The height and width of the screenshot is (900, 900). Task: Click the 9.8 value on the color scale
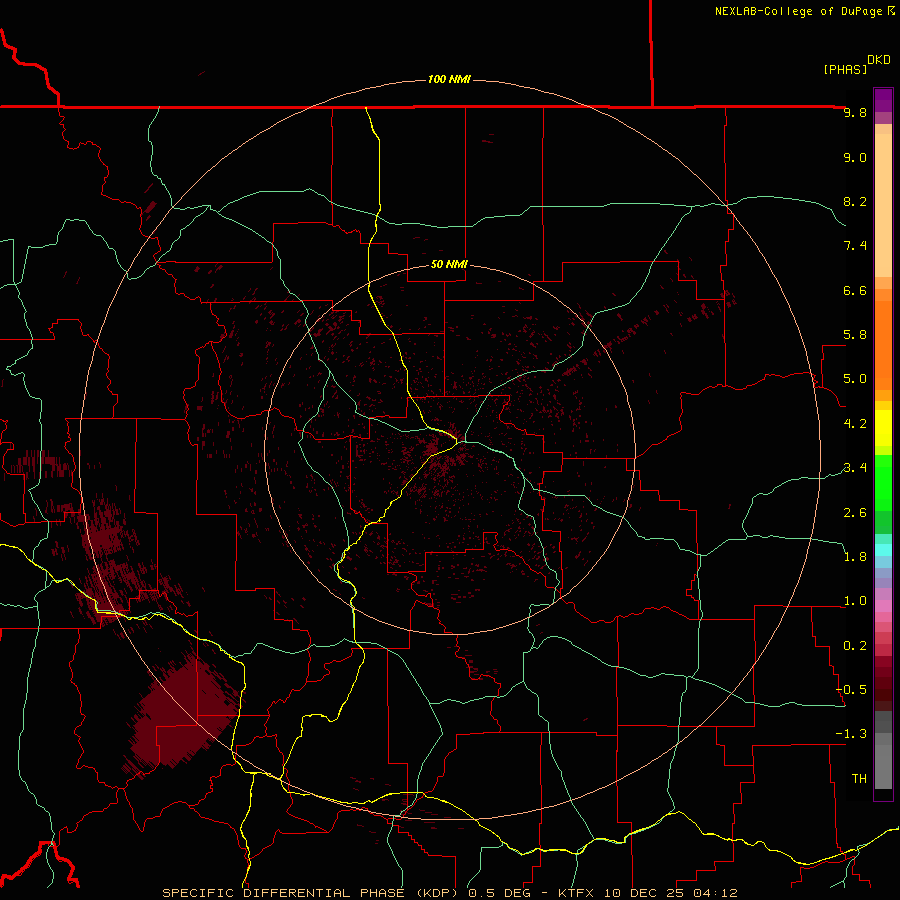(855, 112)
